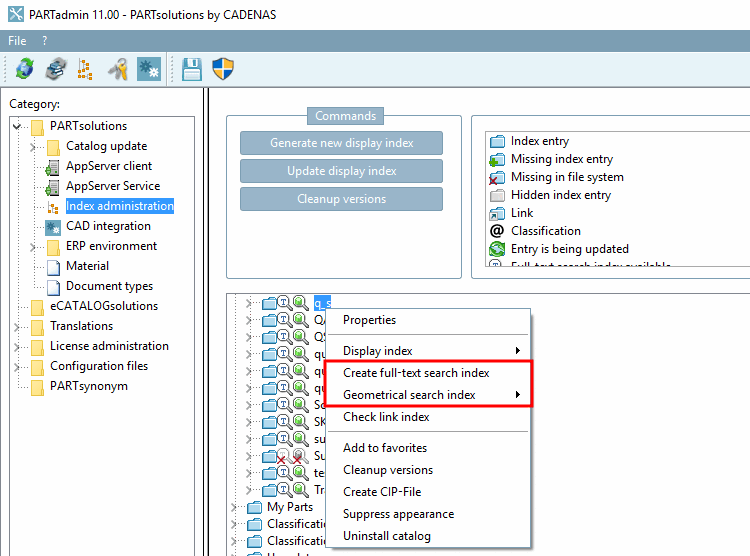This screenshot has width=750, height=556.
Task: Click the Missing in file system legend icon
Action: [x=496, y=178]
